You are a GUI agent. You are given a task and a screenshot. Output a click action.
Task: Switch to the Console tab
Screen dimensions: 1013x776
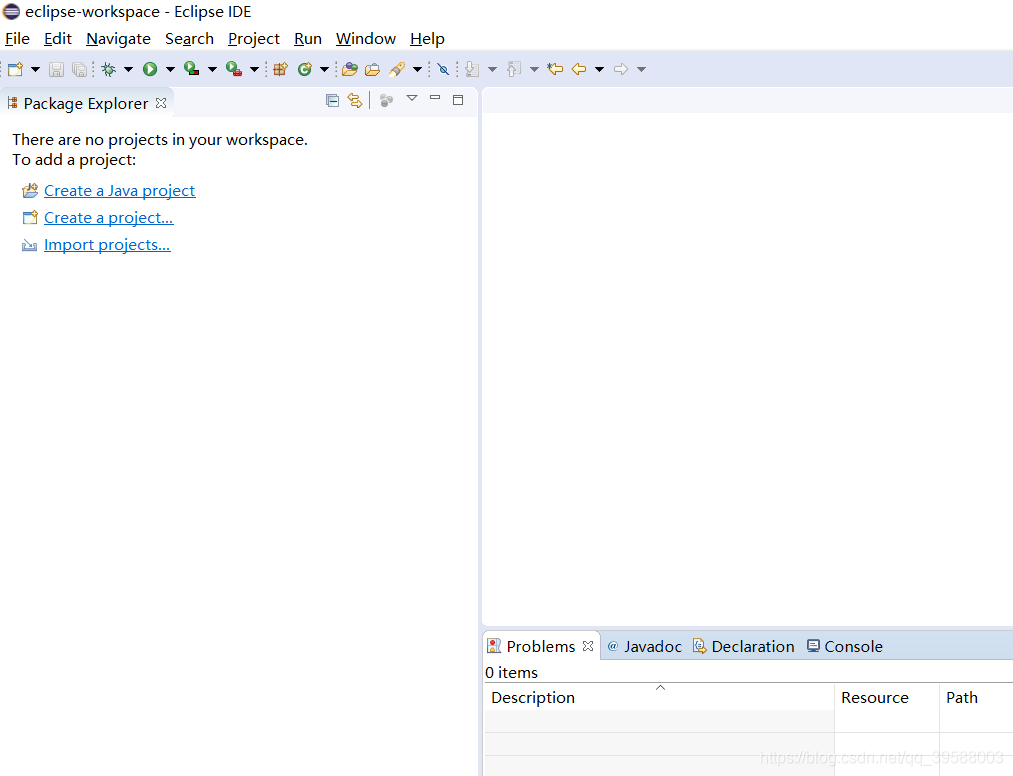click(x=845, y=646)
